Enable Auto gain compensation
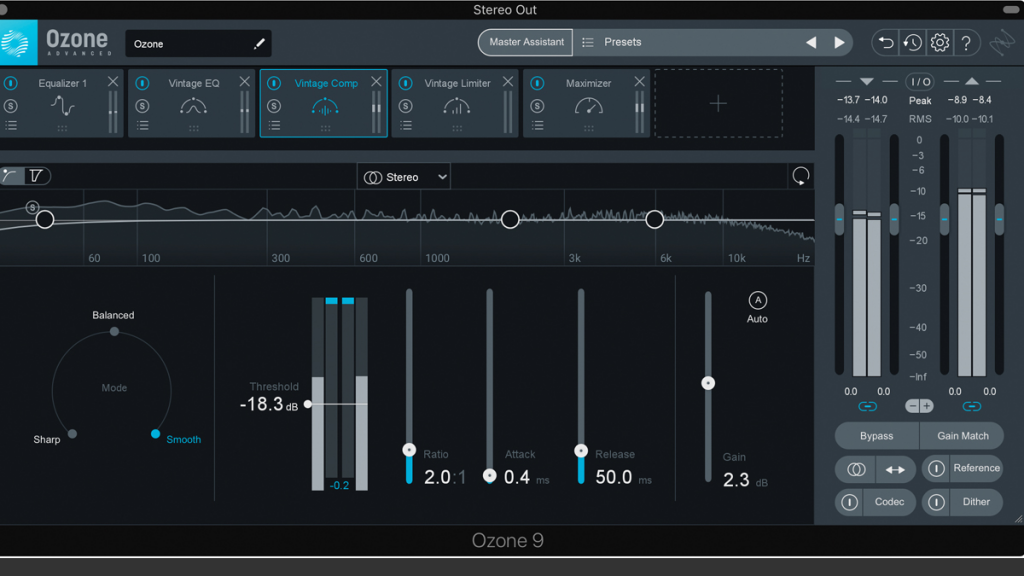Viewport: 1024px width, 576px height. pos(757,301)
